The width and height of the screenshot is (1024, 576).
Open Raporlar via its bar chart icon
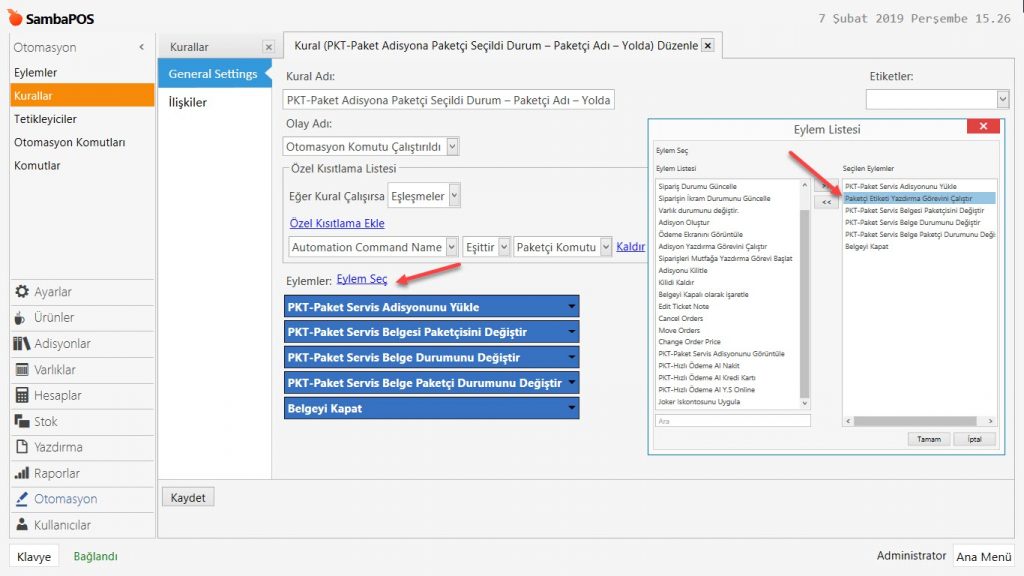coord(22,473)
